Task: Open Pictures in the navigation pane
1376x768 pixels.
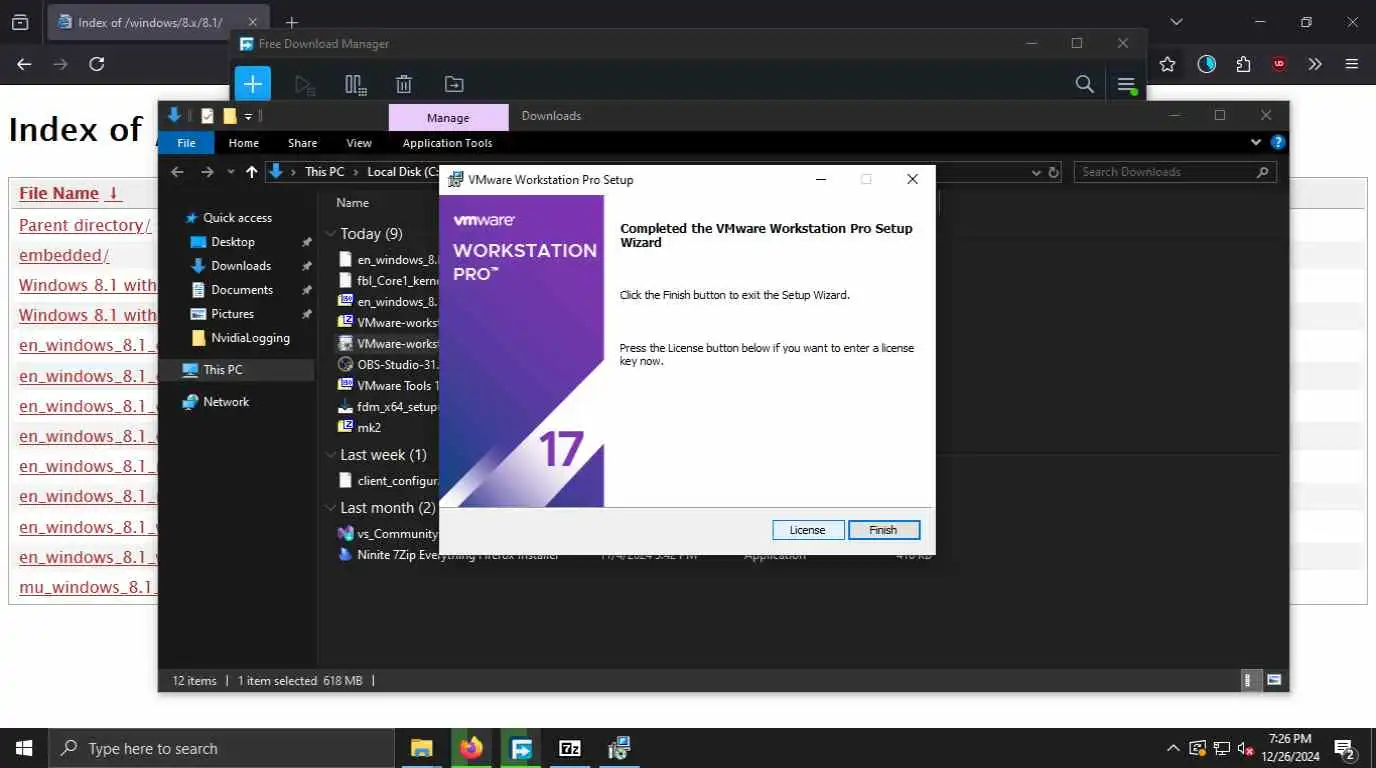Action: pyautogui.click(x=232, y=314)
